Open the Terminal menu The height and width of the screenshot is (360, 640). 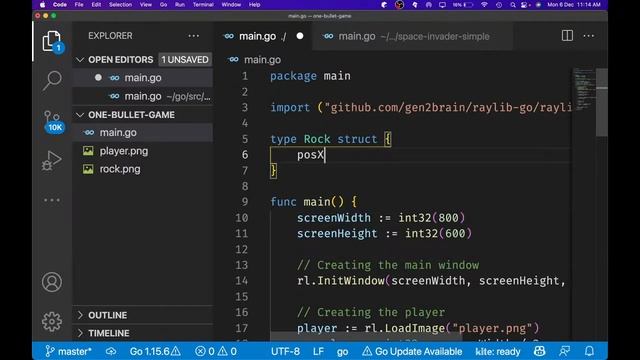coord(203,5)
